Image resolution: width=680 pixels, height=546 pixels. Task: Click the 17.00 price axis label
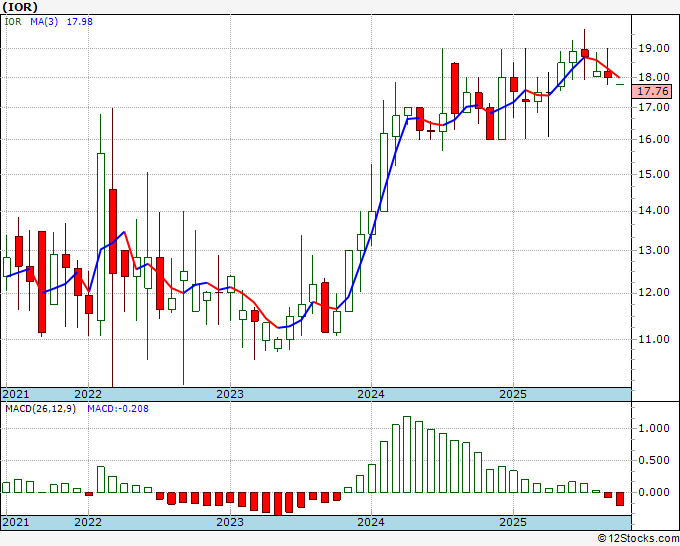[654, 107]
